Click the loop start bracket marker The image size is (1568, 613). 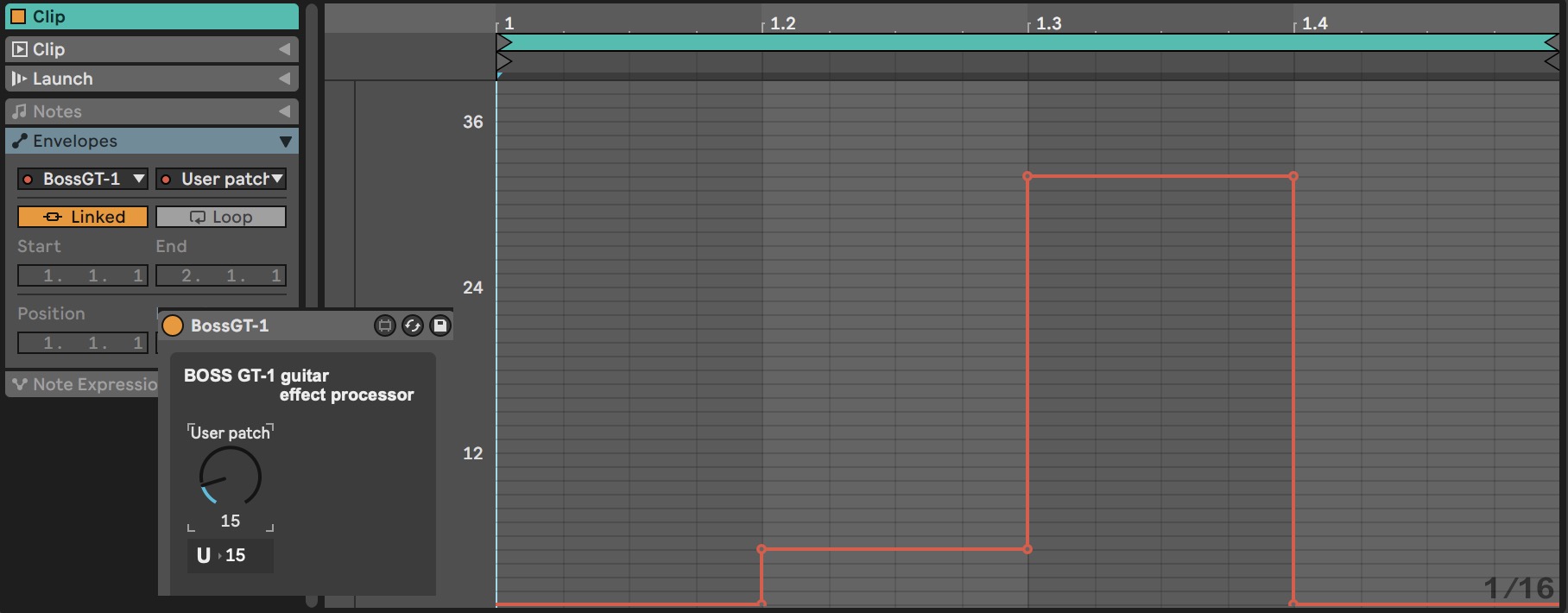504,42
